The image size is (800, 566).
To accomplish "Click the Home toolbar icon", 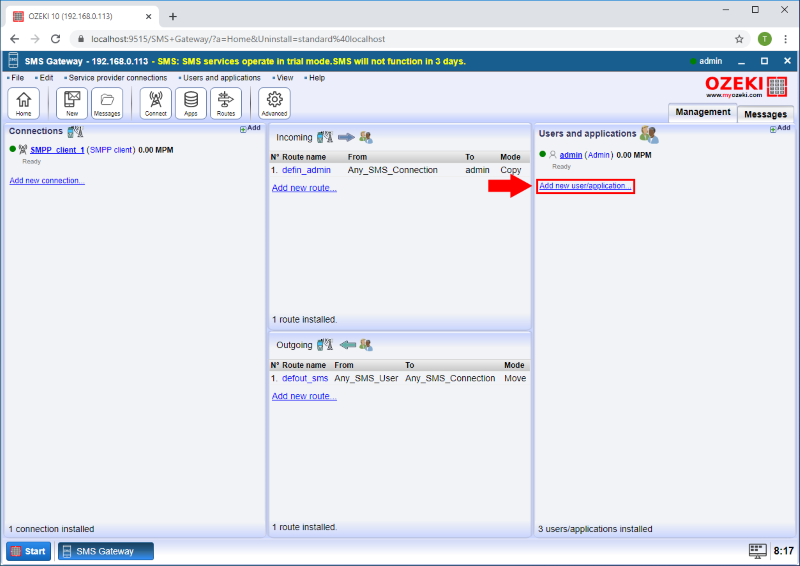I will (x=23, y=103).
